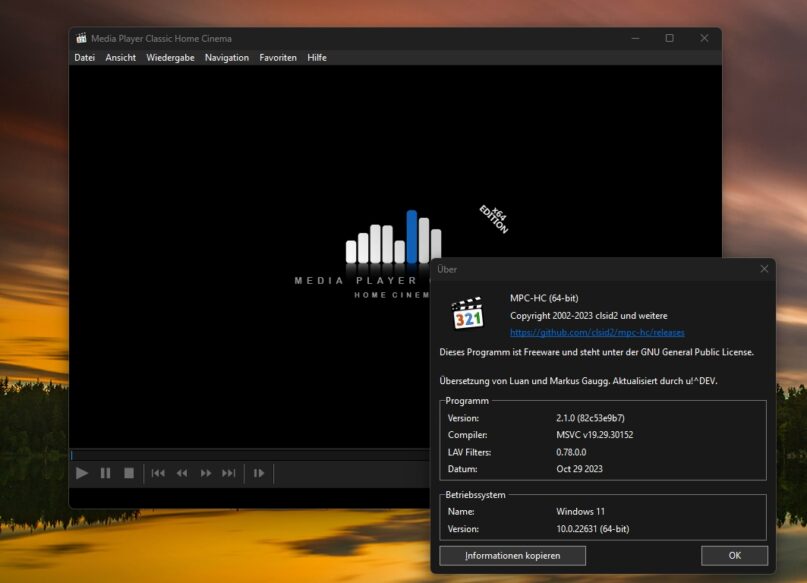The height and width of the screenshot is (583, 807).
Task: Click the Informationen kopieren button
Action: click(x=513, y=555)
